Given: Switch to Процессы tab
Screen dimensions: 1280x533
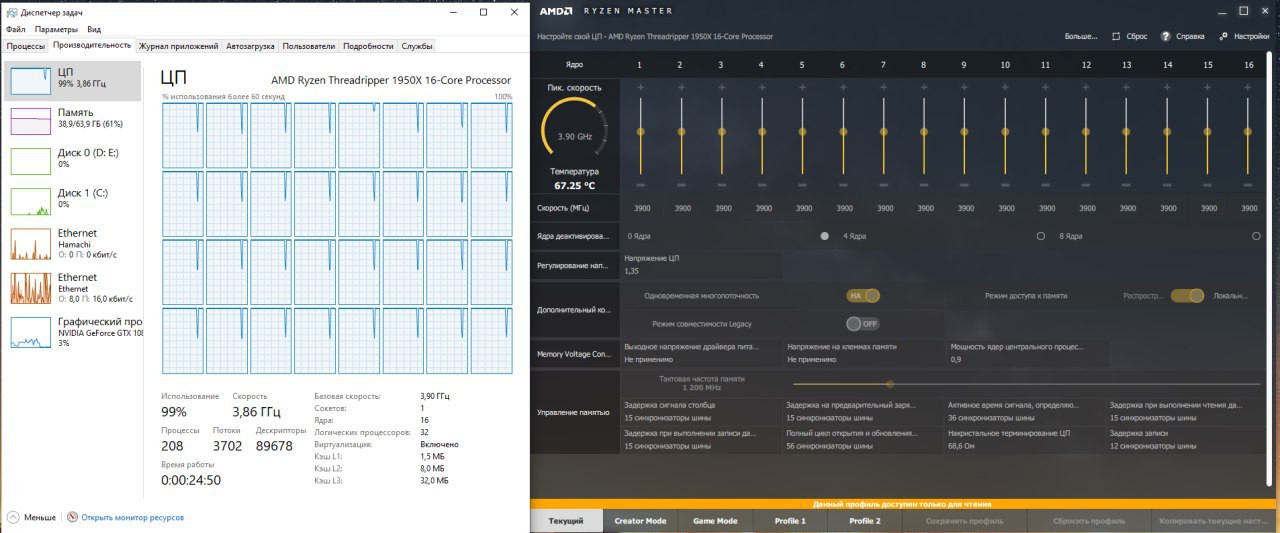Looking at the screenshot, I should coord(25,46).
